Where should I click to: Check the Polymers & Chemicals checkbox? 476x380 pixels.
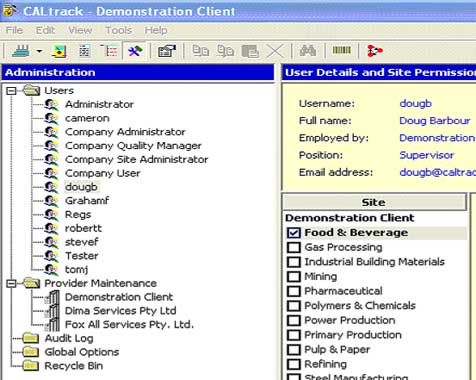point(294,306)
